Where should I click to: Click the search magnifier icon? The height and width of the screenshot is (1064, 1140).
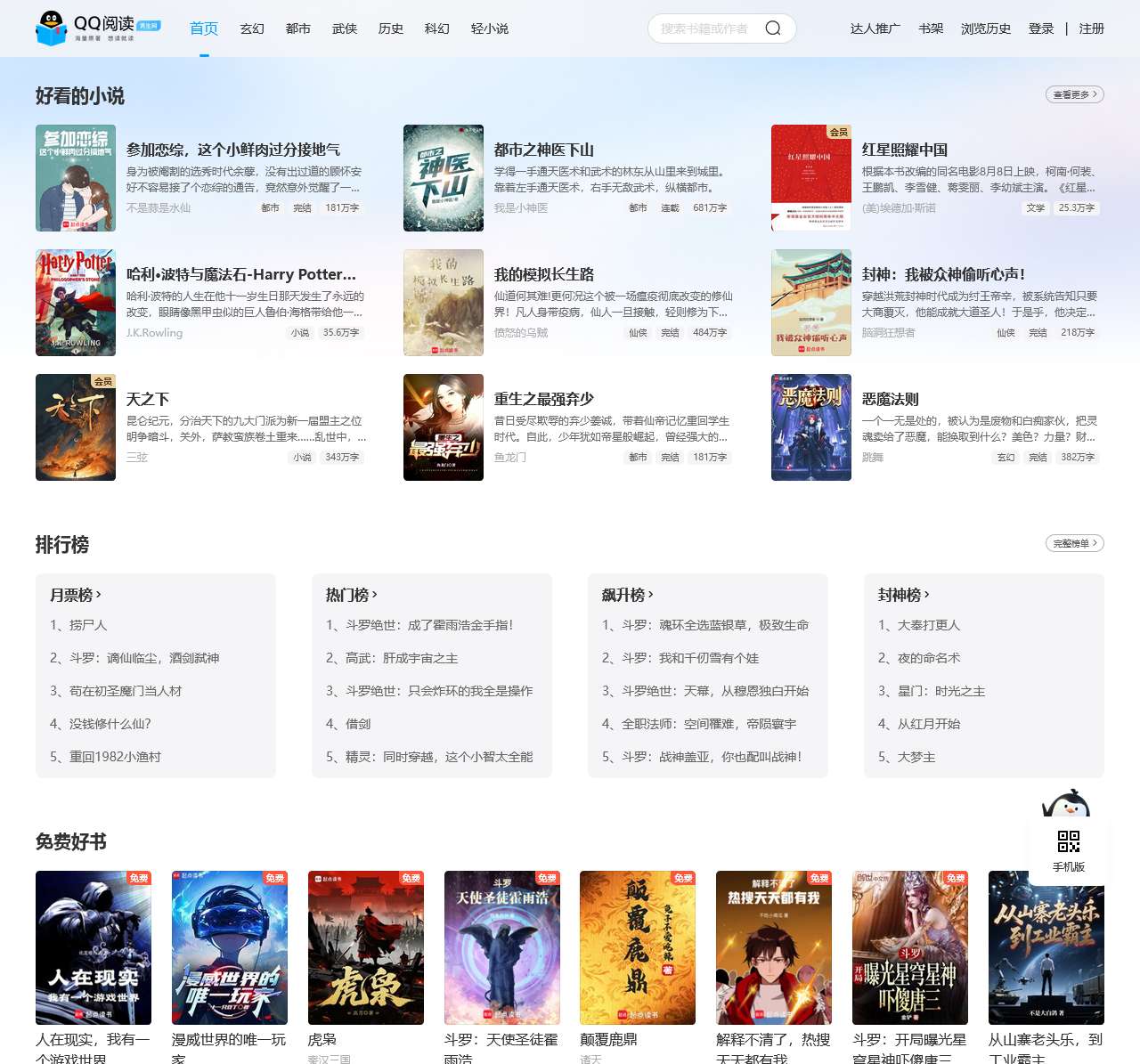[773, 28]
